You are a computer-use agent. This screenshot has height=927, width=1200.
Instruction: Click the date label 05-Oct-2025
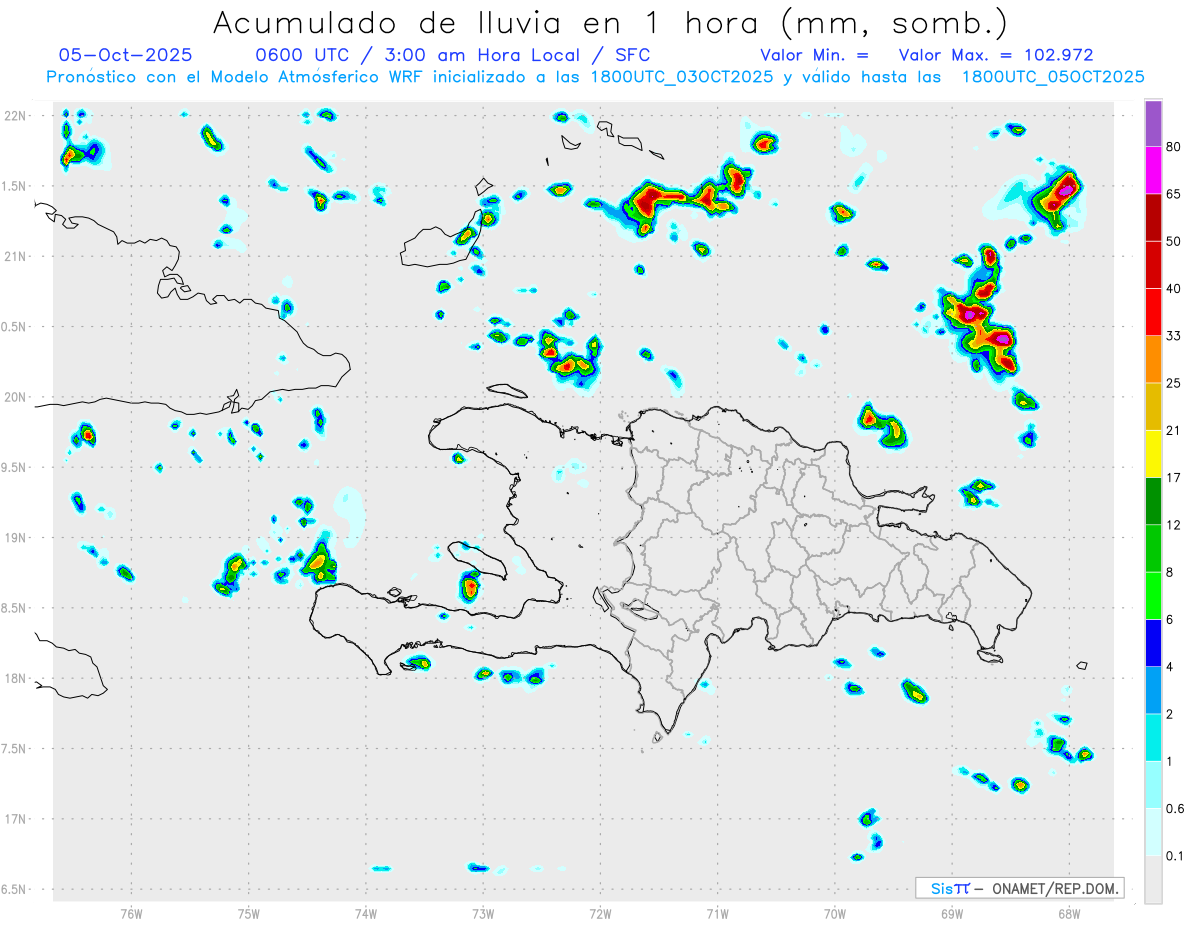pos(126,55)
